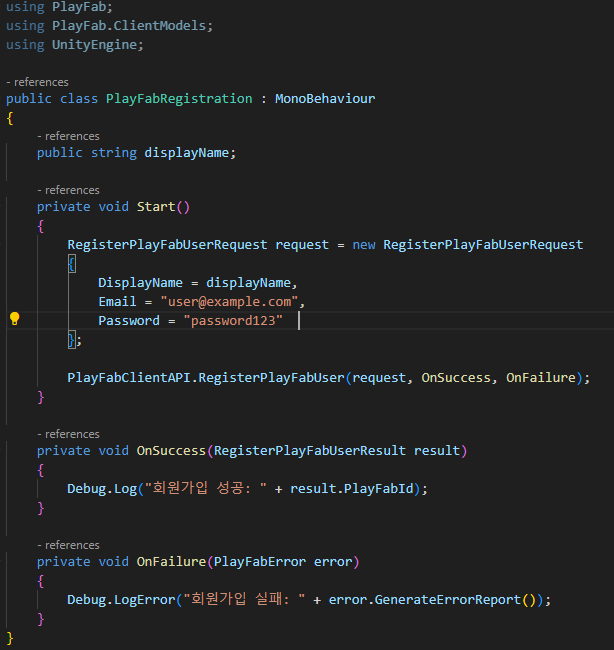
Task: Click PlayFab.ClientModels in the using line
Action: click(129, 26)
